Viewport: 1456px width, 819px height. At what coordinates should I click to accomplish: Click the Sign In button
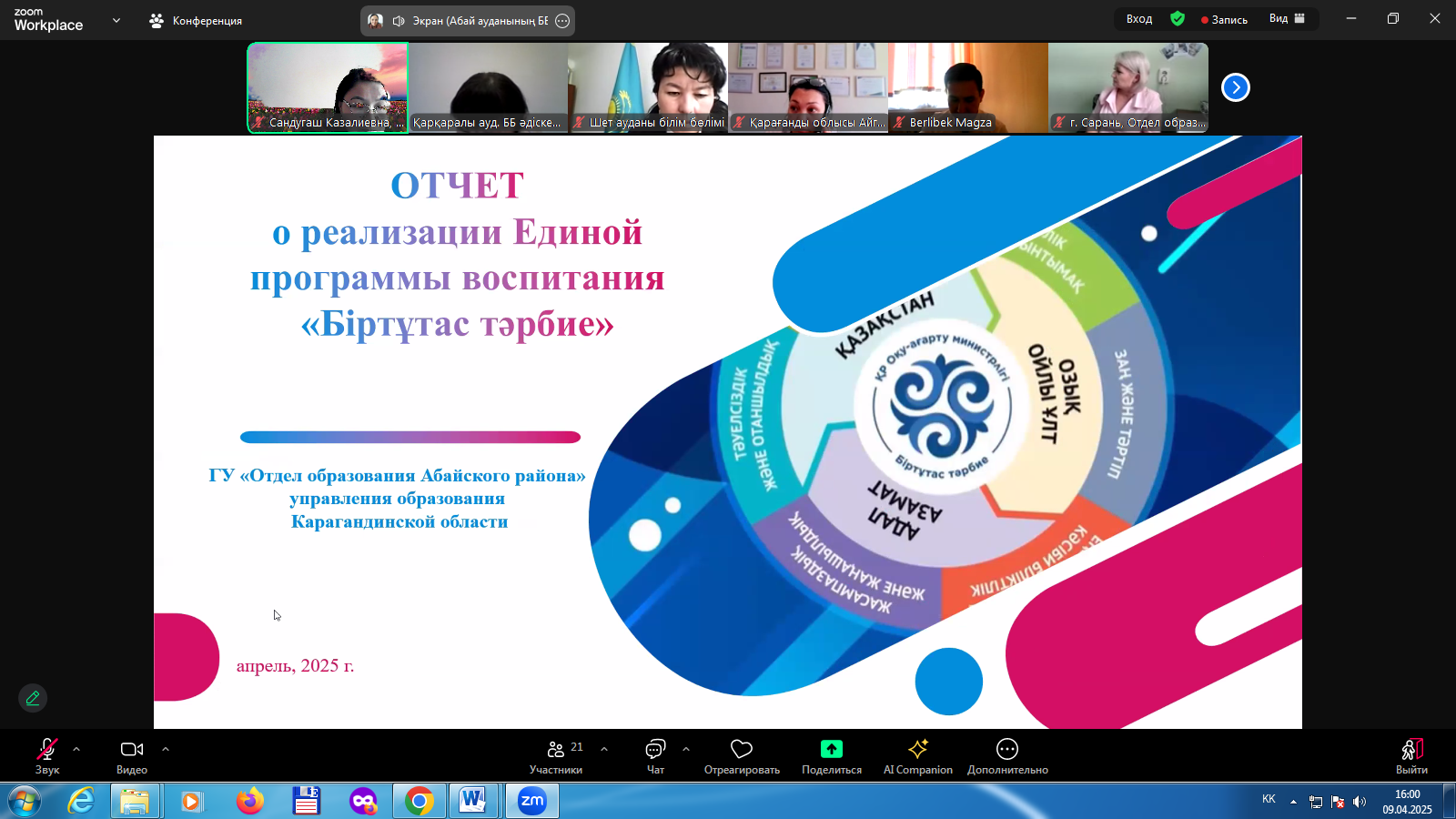(1139, 19)
